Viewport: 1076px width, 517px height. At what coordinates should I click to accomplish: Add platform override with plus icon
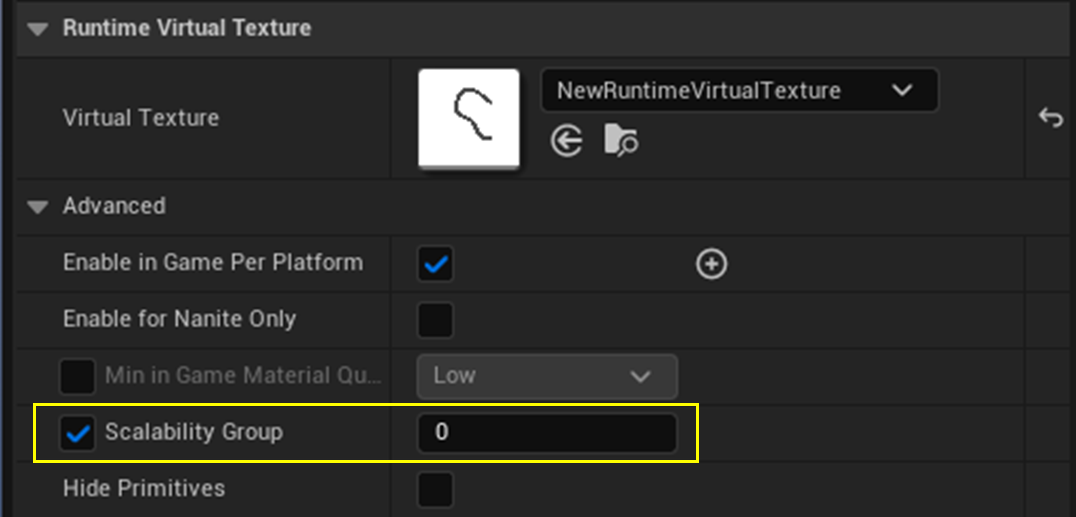711,264
